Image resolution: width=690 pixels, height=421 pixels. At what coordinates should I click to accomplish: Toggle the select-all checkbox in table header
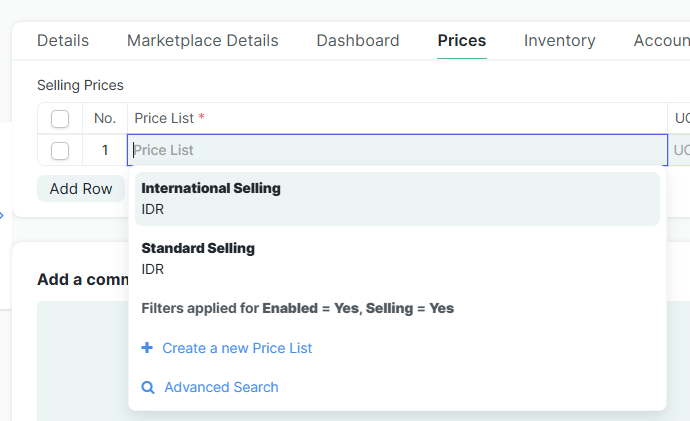click(x=60, y=119)
